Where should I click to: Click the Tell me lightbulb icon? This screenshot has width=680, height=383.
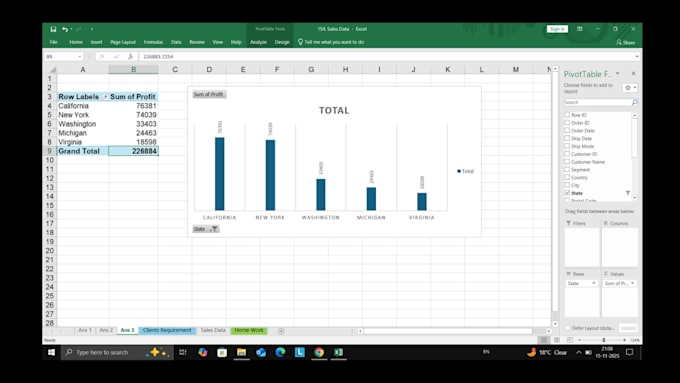[300, 42]
